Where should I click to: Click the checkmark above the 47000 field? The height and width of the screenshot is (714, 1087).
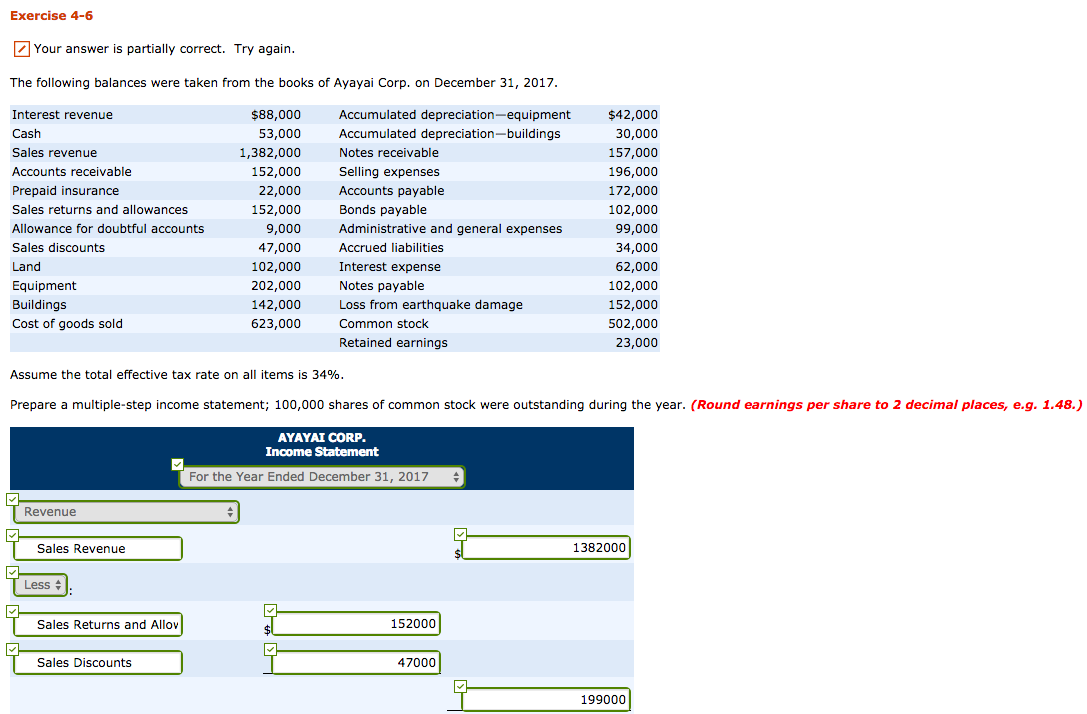coord(269,648)
